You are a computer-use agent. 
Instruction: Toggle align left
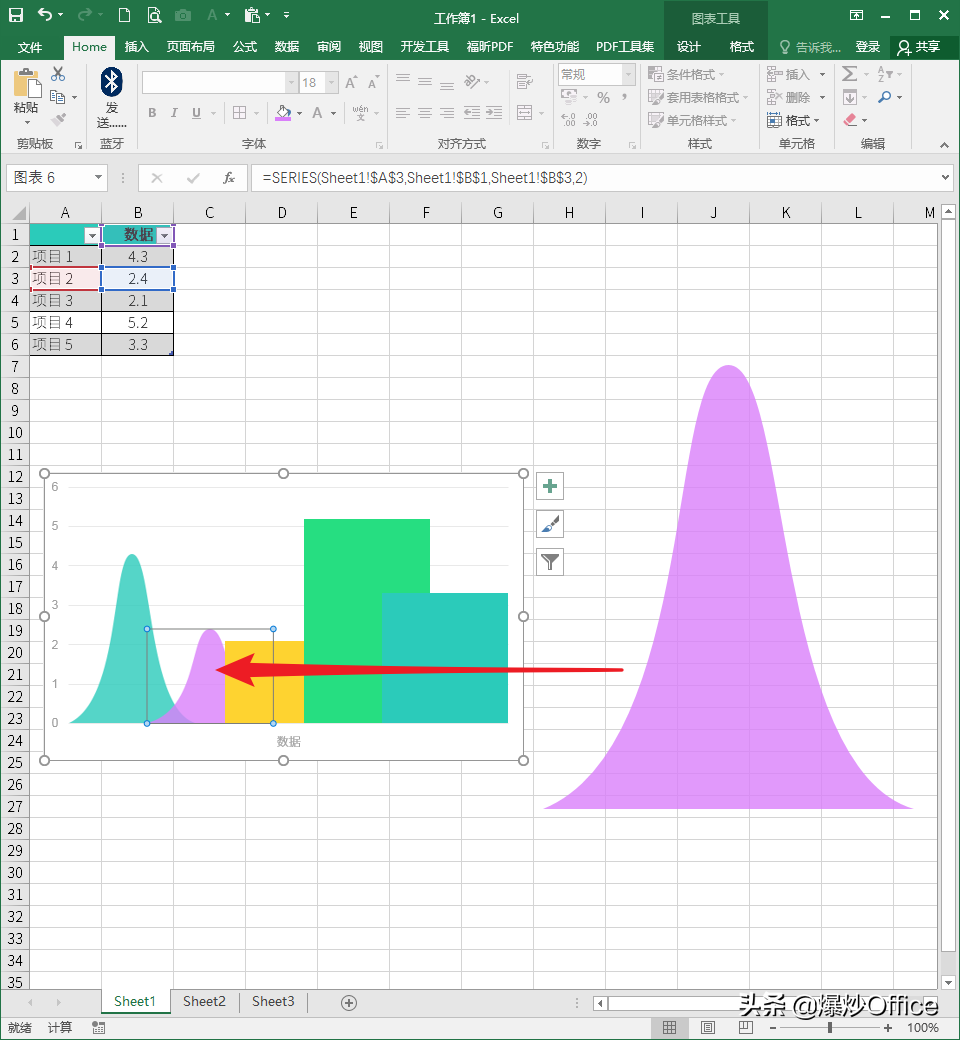tap(403, 113)
